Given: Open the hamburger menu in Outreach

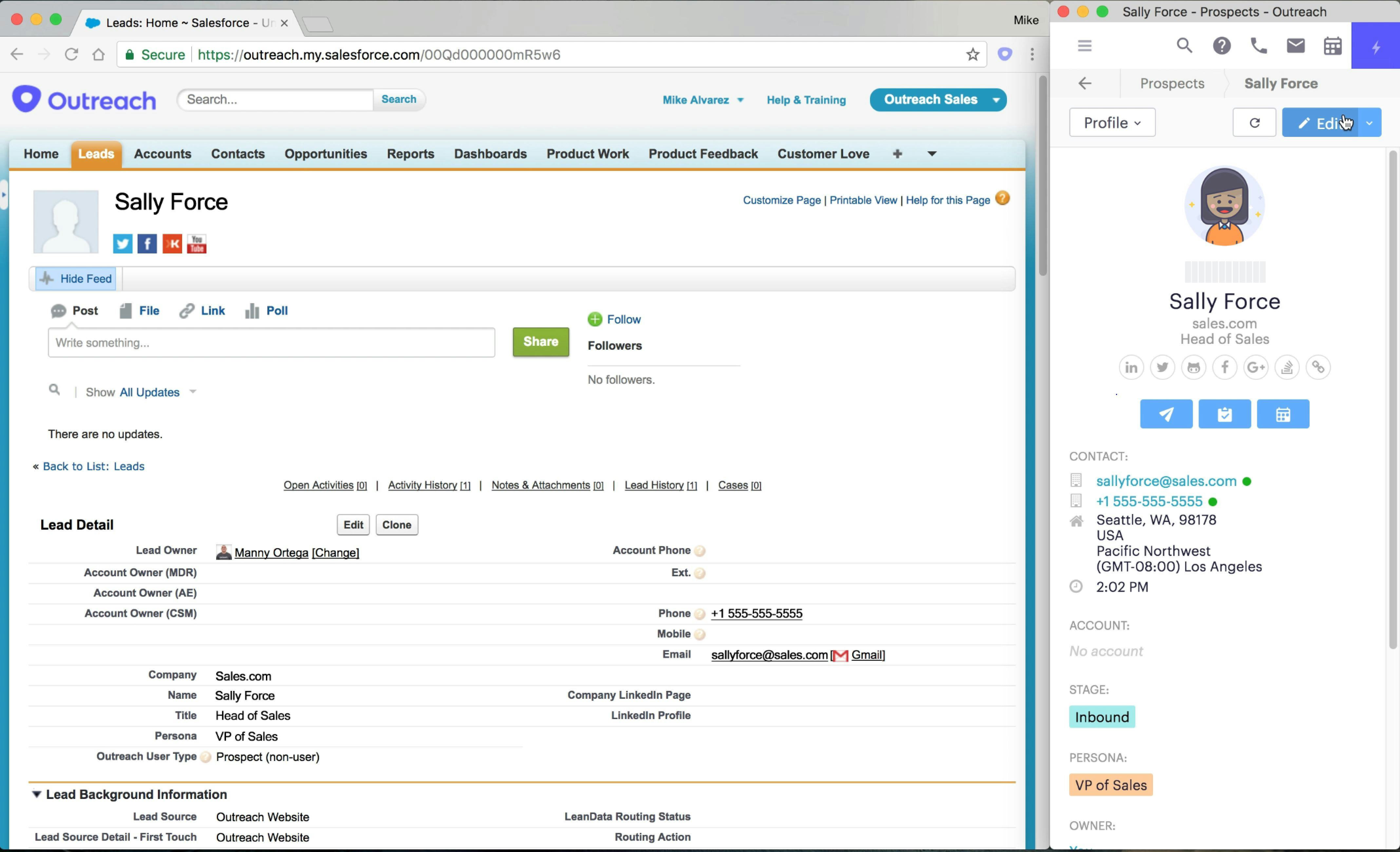Looking at the screenshot, I should (x=1084, y=46).
